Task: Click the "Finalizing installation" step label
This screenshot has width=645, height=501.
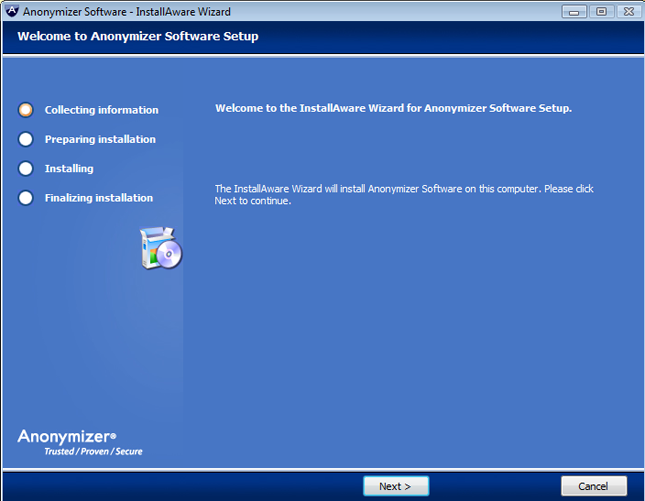Action: click(99, 197)
